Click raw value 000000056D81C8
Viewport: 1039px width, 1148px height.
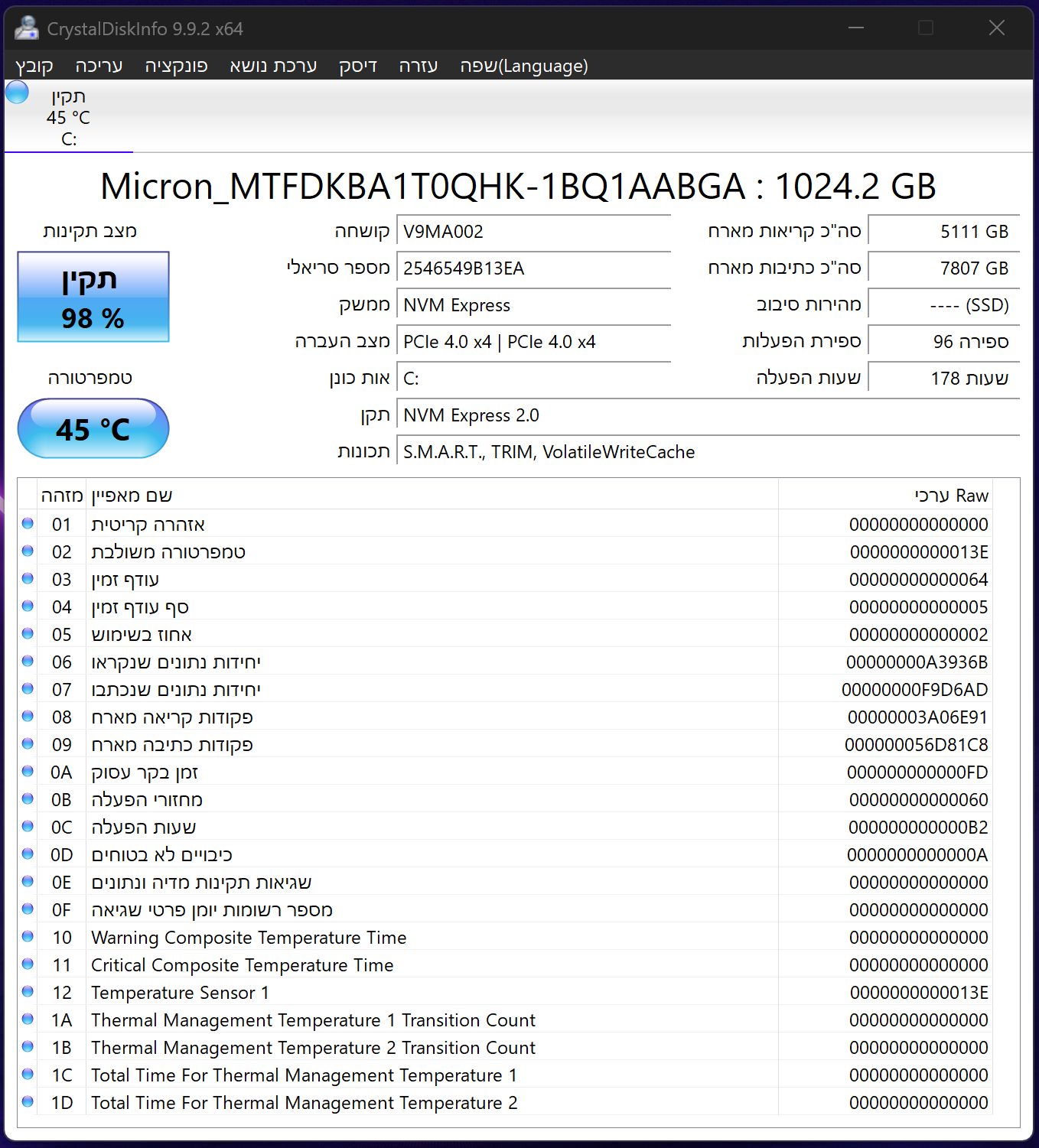click(x=917, y=745)
